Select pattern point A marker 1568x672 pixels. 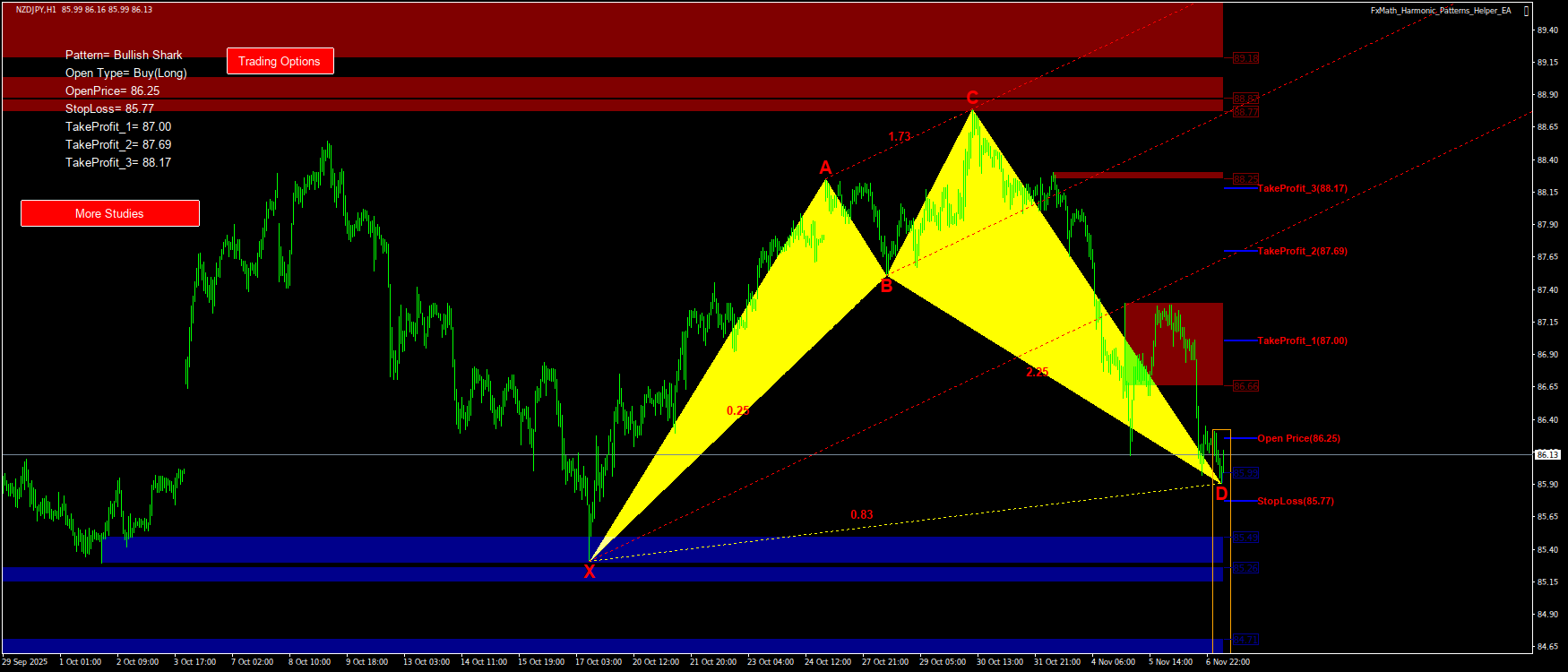pos(825,168)
